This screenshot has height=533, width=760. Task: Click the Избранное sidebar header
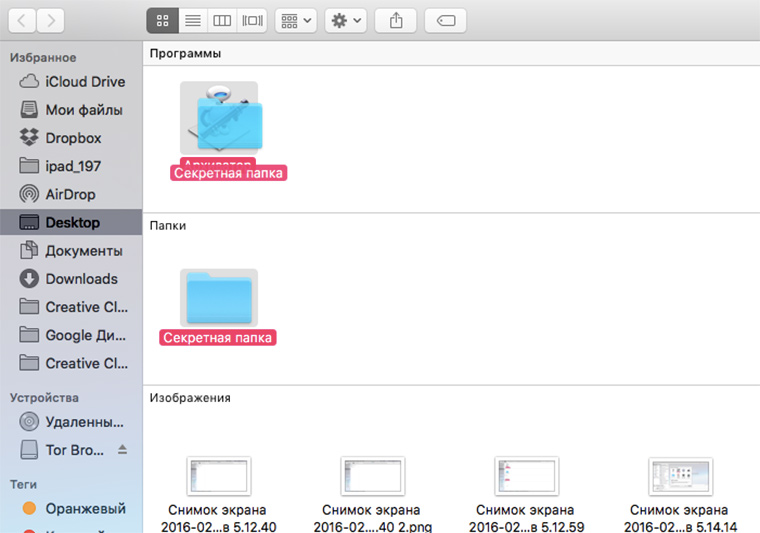43,58
